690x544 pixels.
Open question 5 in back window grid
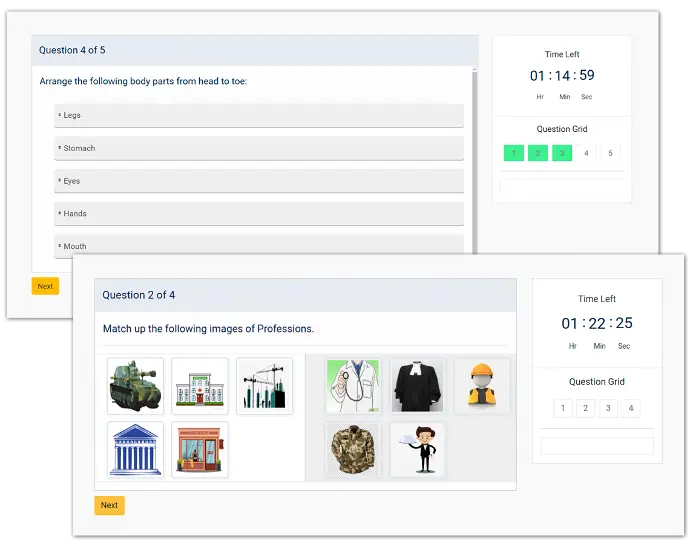click(x=610, y=153)
